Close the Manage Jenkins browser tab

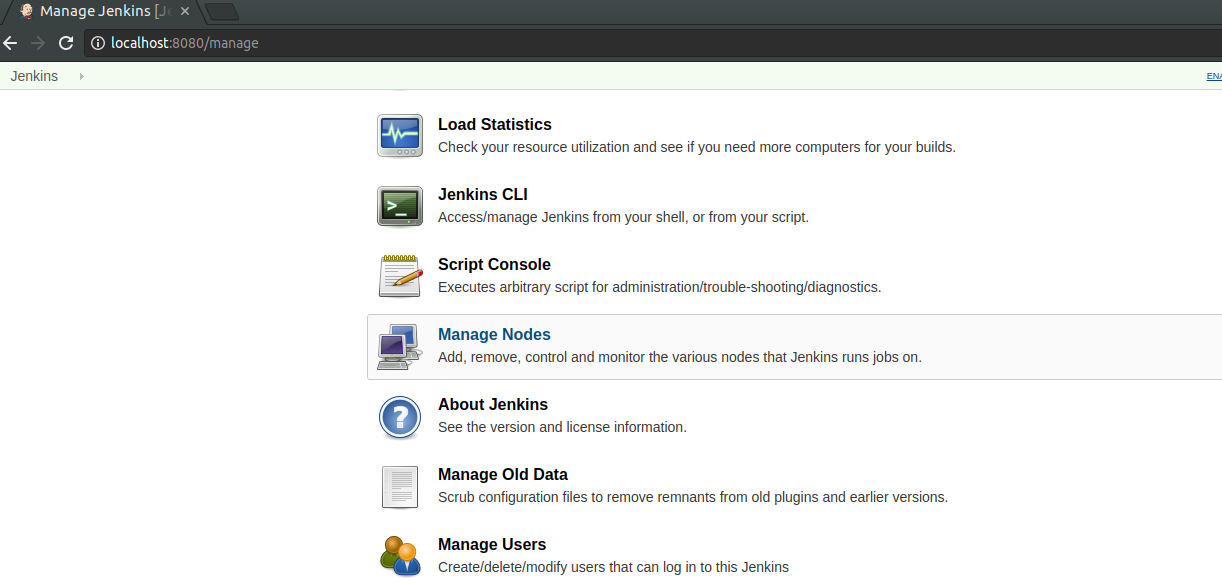184,11
